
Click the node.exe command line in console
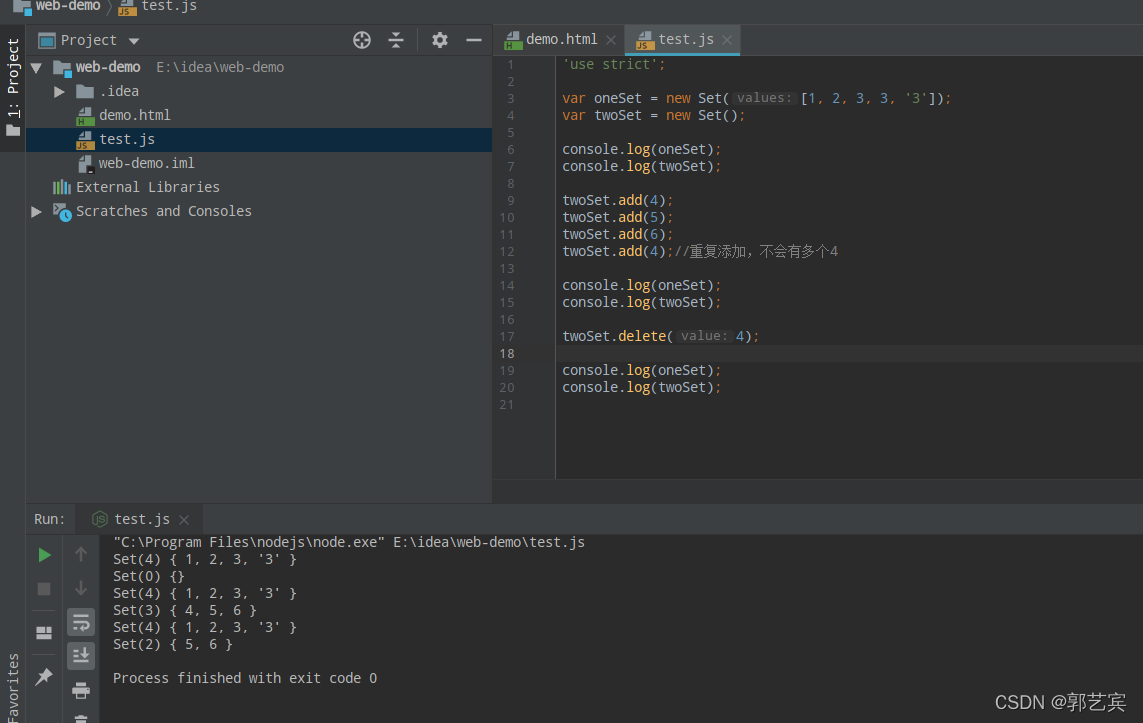pyautogui.click(x=348, y=542)
